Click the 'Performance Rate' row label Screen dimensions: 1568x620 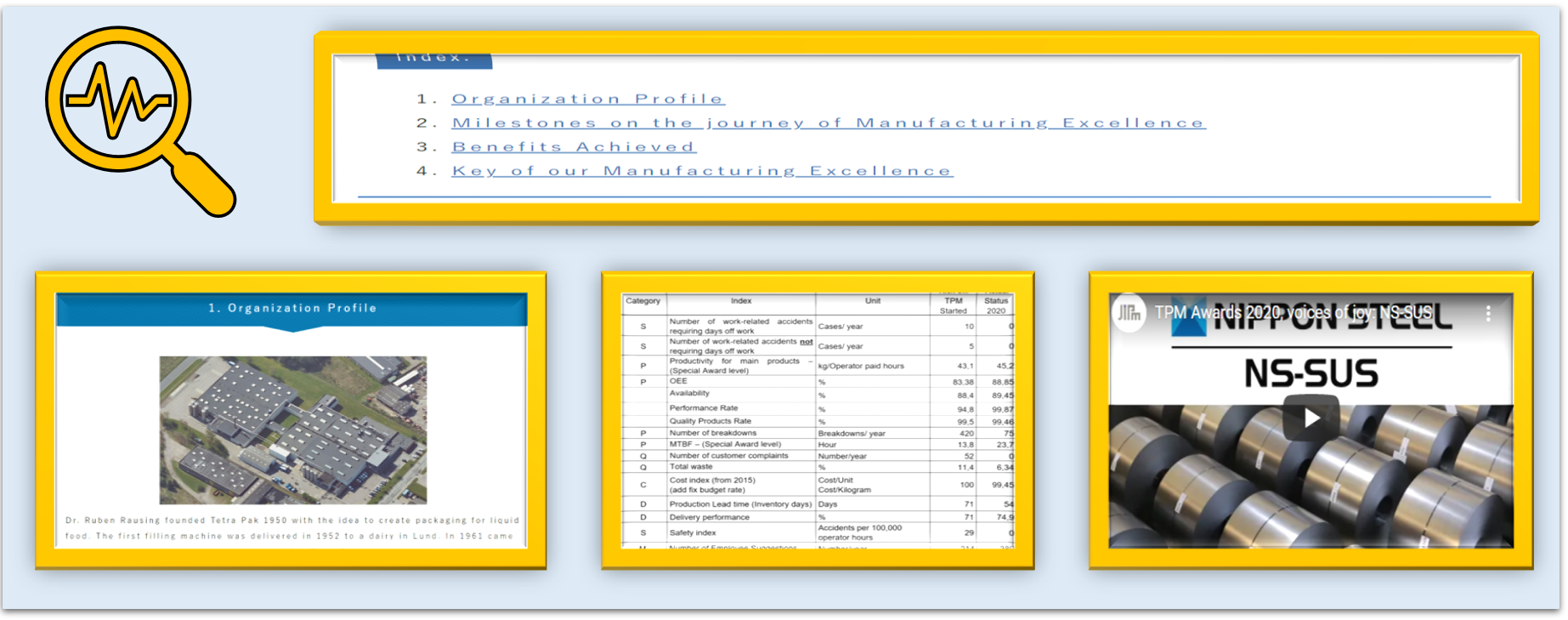[704, 408]
